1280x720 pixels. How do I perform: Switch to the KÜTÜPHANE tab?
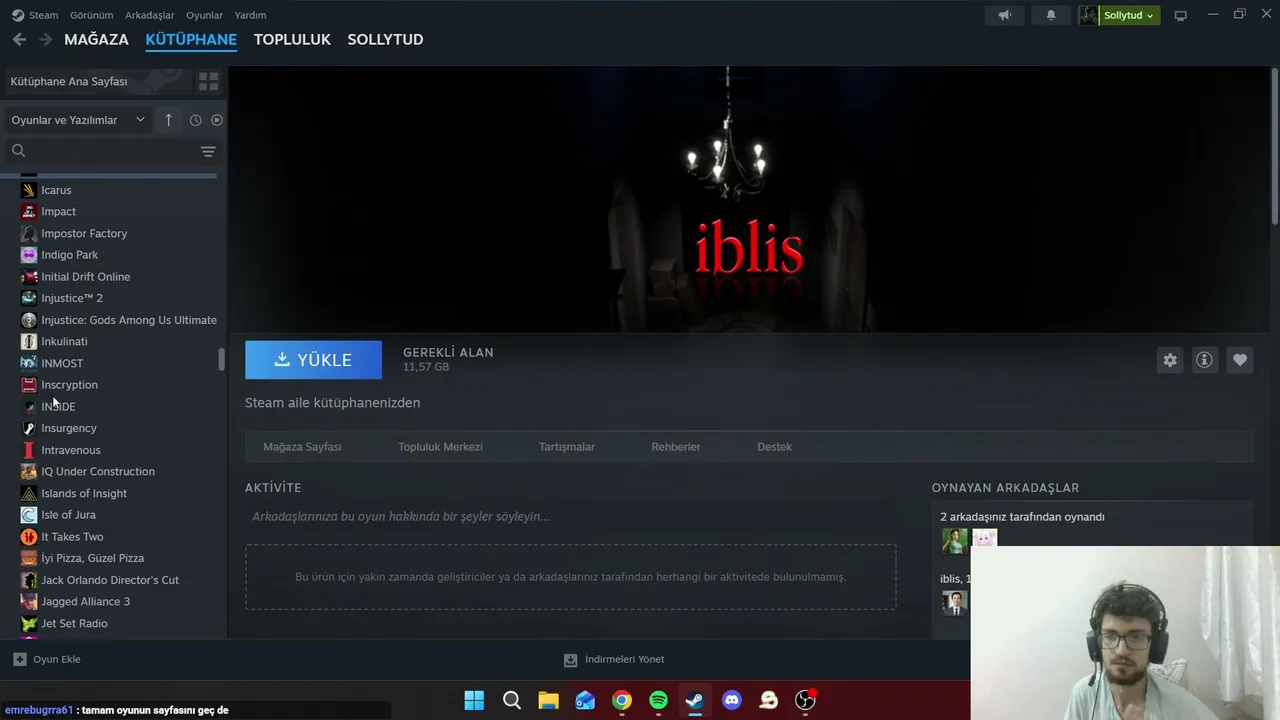[x=191, y=39]
